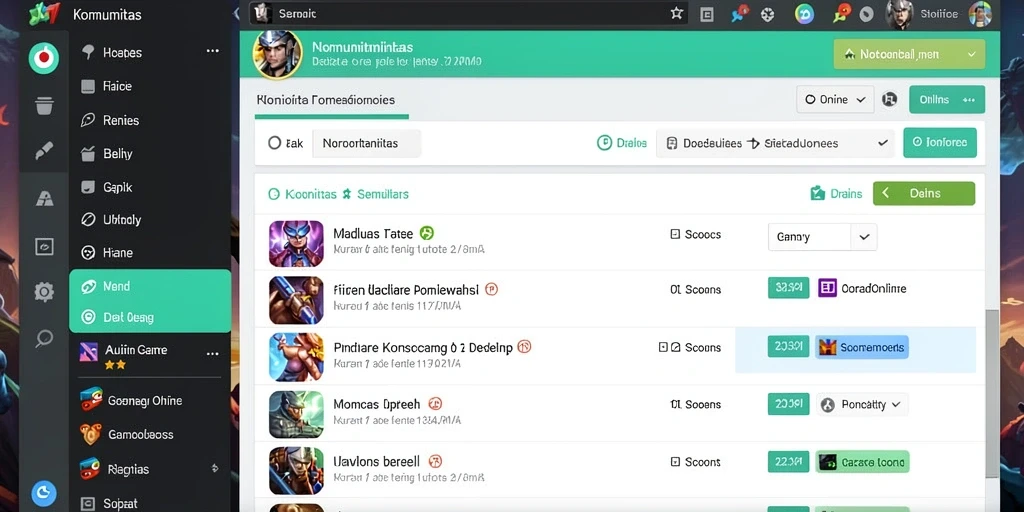This screenshot has width=1024, height=512.
Task: Select the settings gear in left rail
Action: [x=44, y=291]
